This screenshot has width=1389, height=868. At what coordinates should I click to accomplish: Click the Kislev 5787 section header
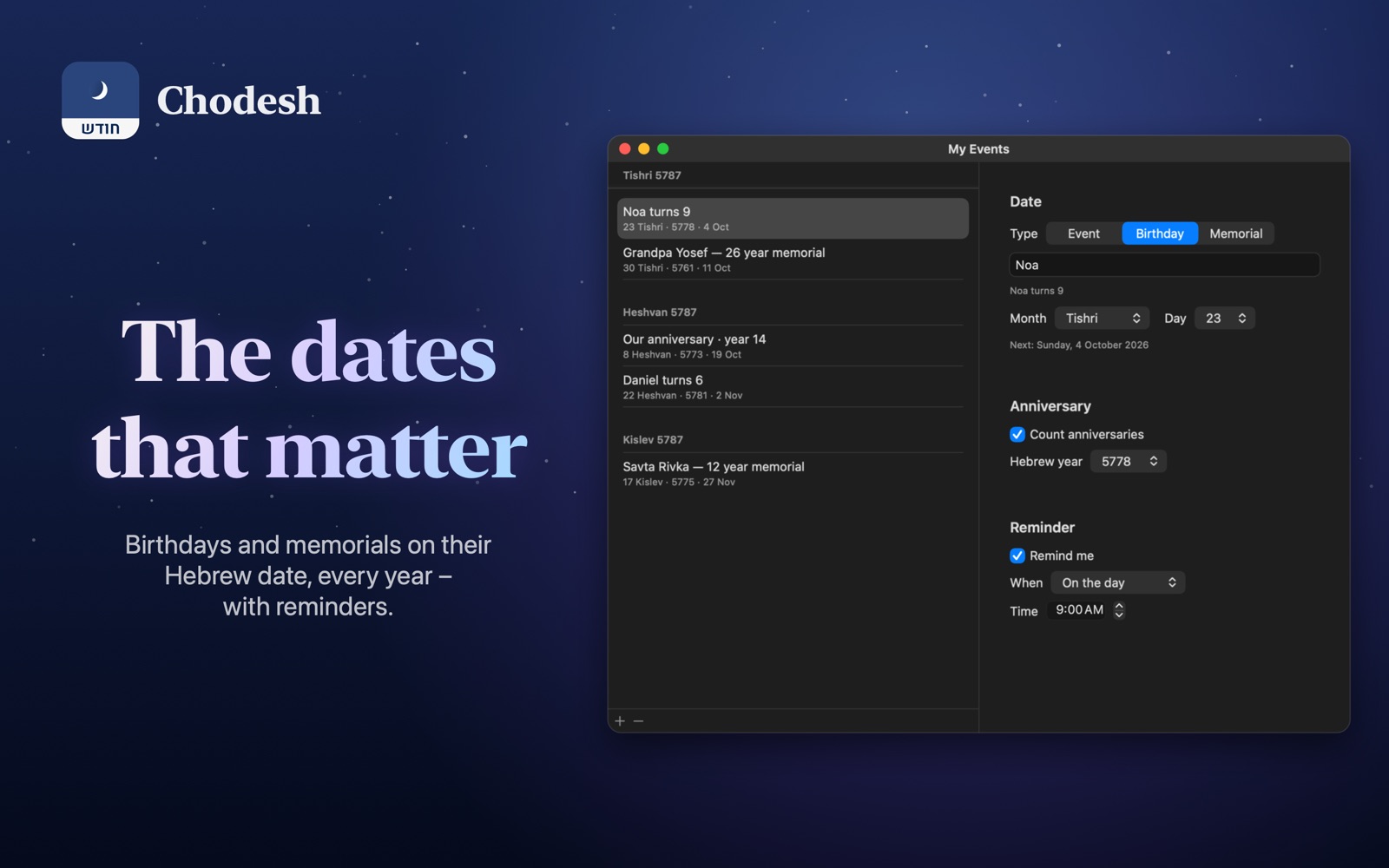click(x=653, y=440)
